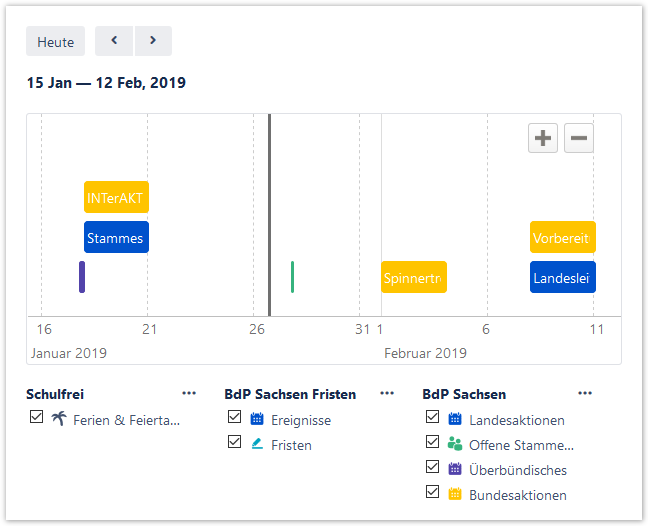648x526 pixels.
Task: Click the Fristen pencil icon
Action: point(257,444)
